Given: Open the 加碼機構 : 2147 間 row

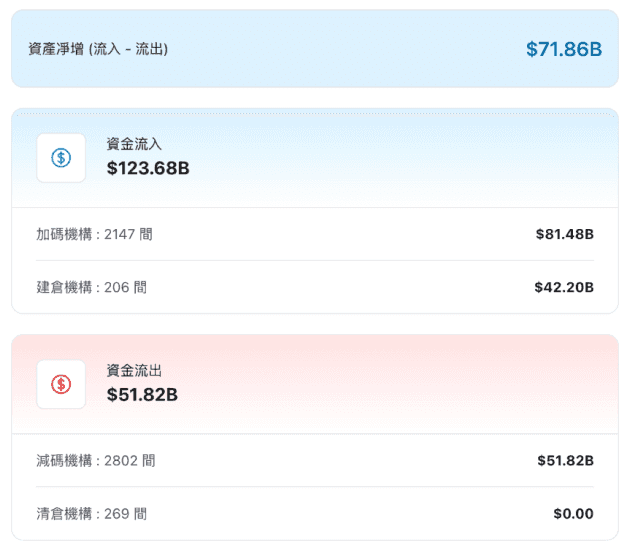Looking at the screenshot, I should click(x=94, y=234).
